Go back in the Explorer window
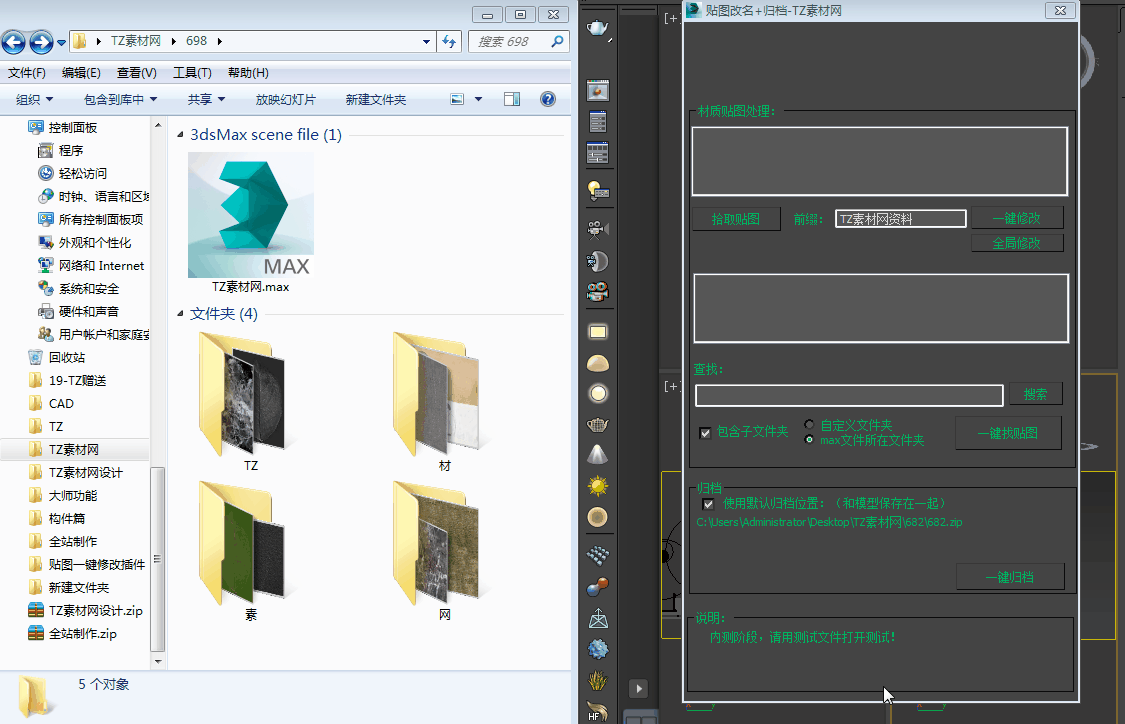 coord(14,42)
